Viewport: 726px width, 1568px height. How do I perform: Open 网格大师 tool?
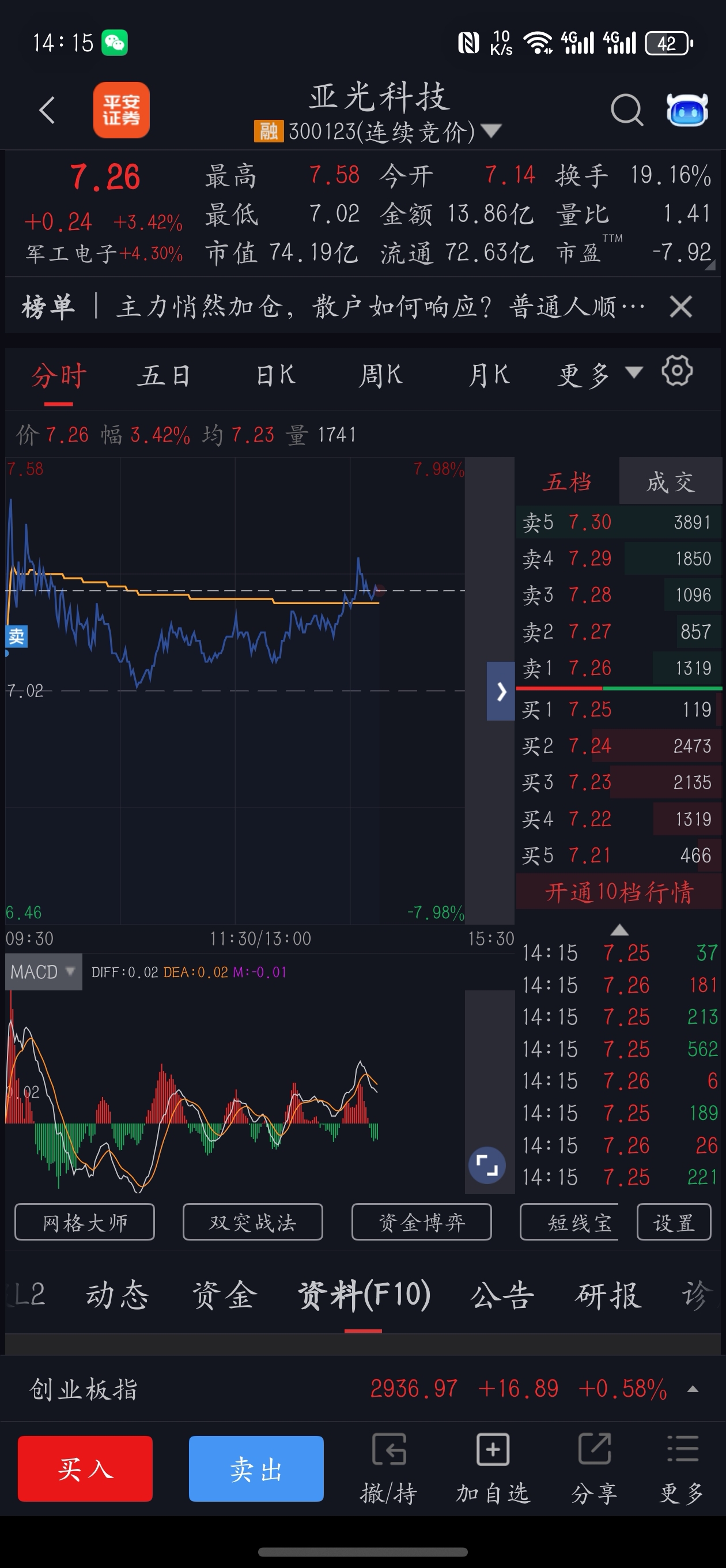coord(85,1222)
